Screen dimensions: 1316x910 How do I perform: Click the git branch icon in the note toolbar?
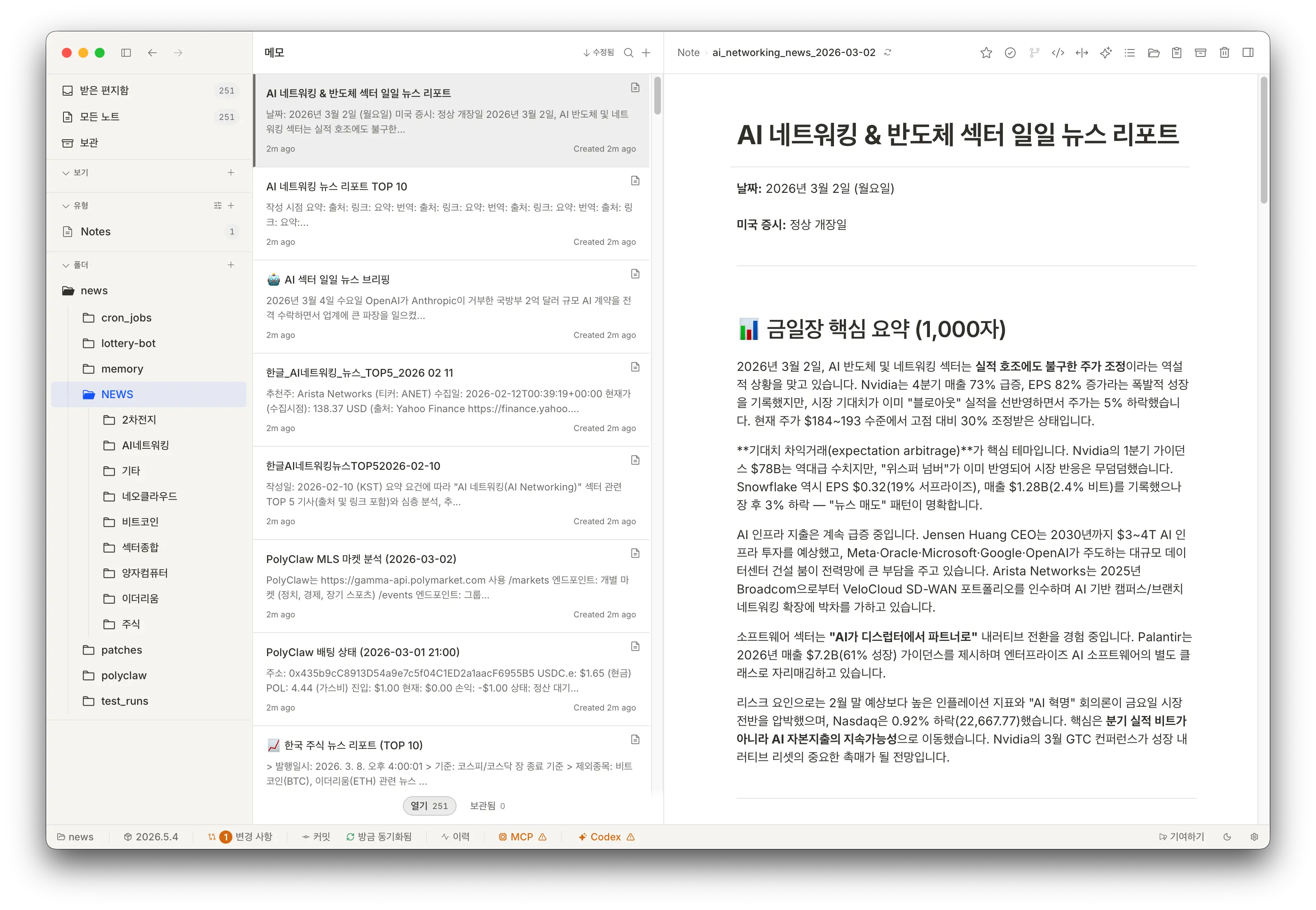(x=1034, y=53)
